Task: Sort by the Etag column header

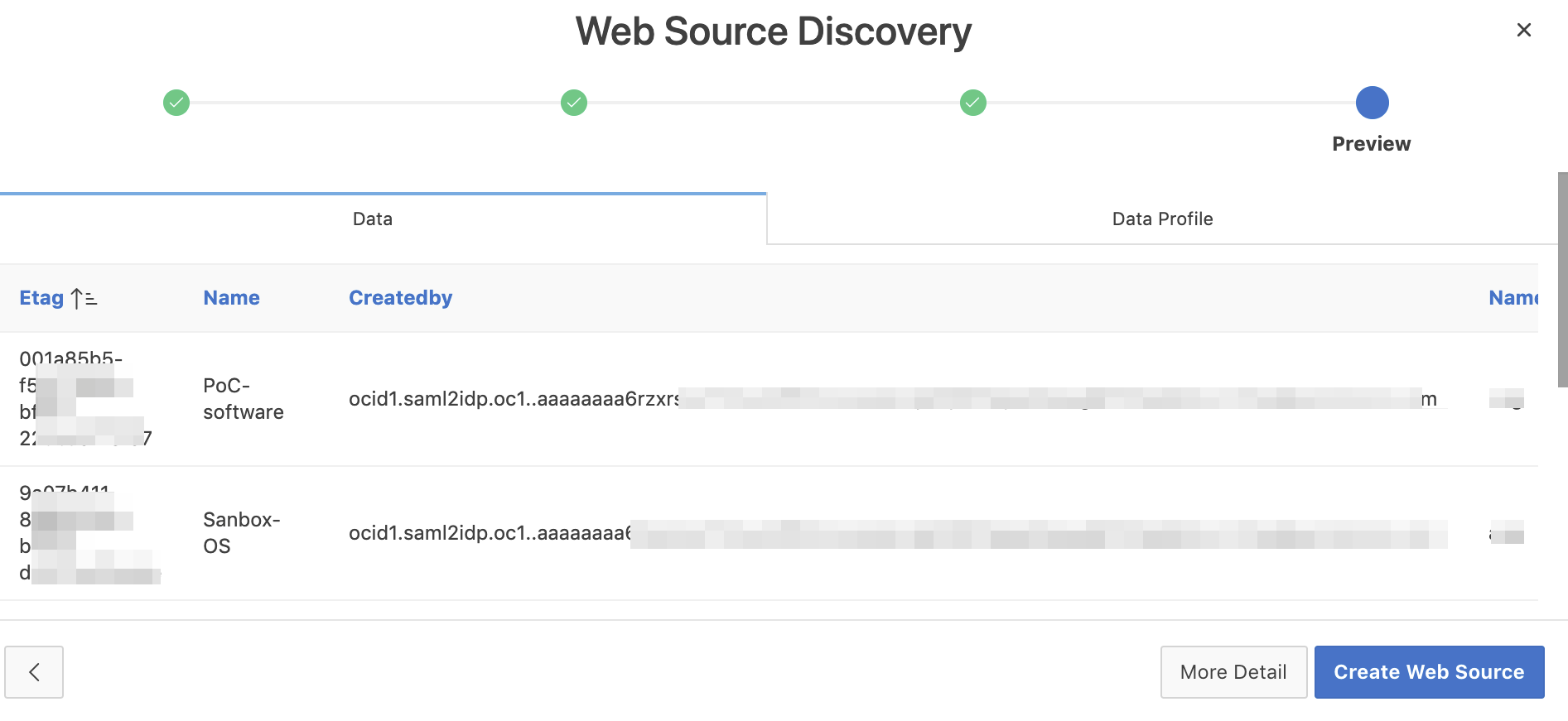Action: pos(41,298)
